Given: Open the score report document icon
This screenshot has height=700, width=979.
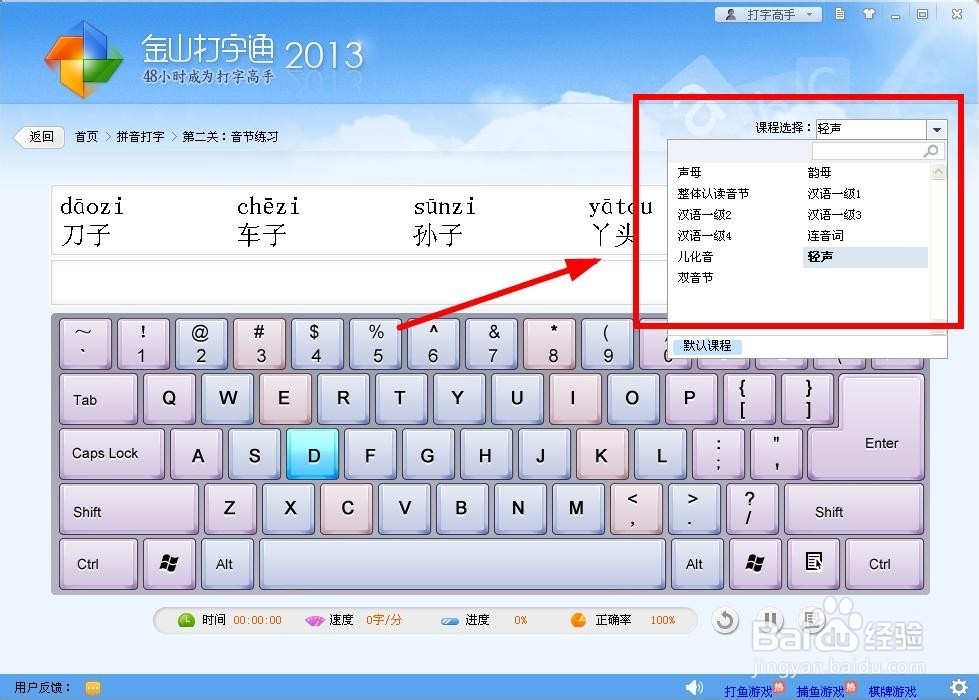Looking at the screenshot, I should point(838,14).
